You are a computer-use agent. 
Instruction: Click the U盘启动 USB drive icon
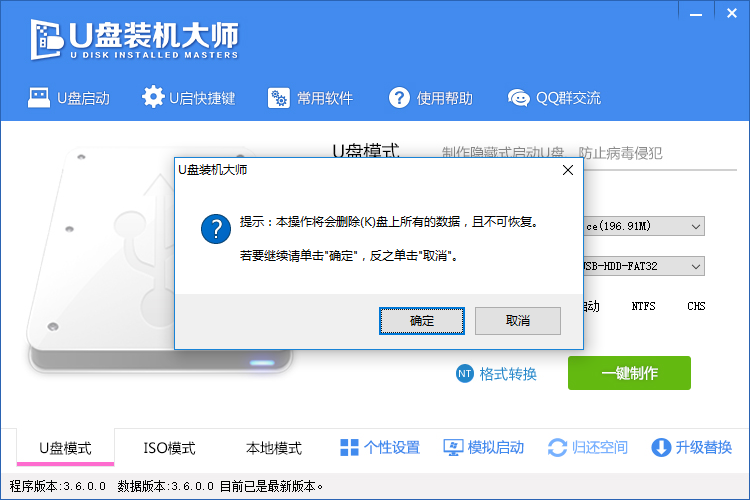point(39,98)
